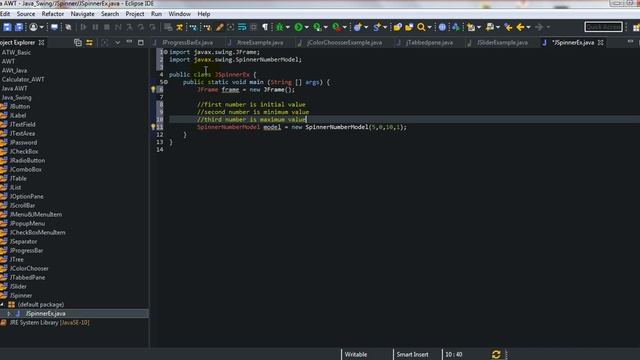Click the Save All toolbar icon
Screen dimensions: 640x360
pyautogui.click(x=19, y=27)
